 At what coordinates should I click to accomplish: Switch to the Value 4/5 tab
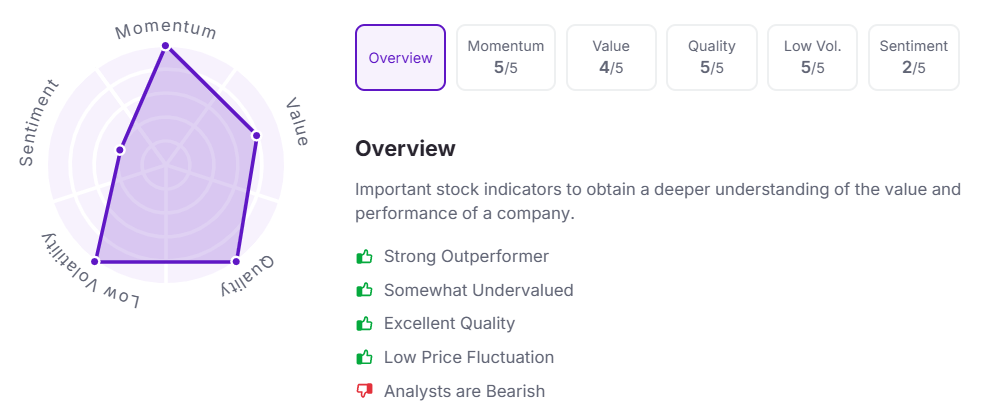611,58
